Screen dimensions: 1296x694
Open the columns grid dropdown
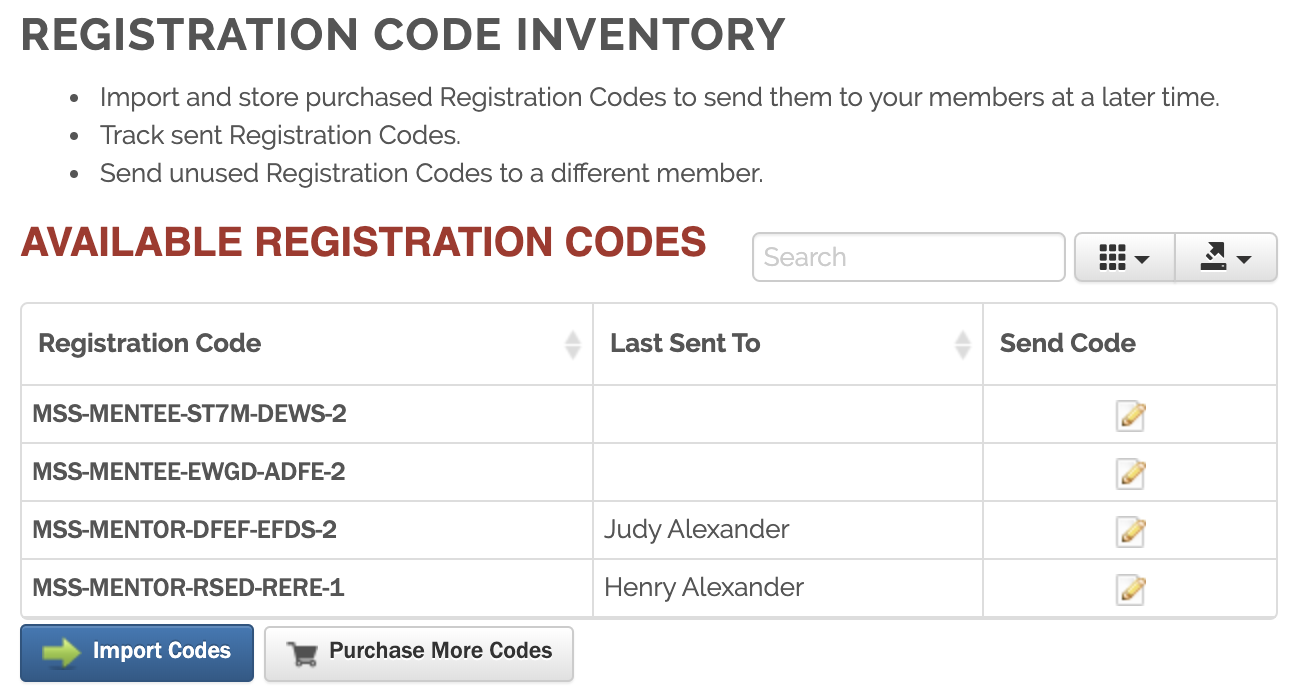[x=1124, y=258]
